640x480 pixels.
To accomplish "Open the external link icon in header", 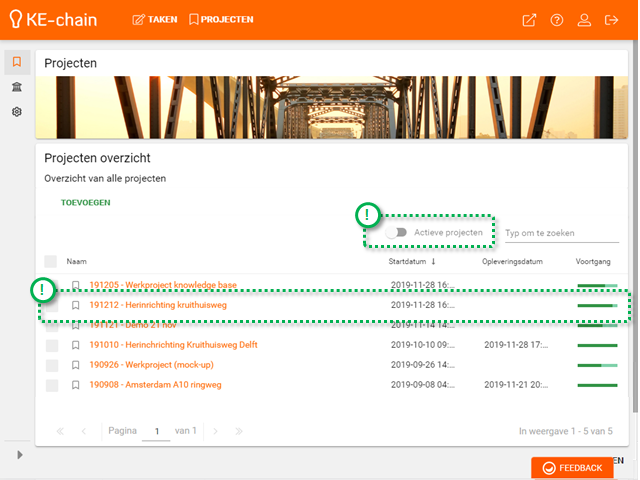I will pos(529,20).
